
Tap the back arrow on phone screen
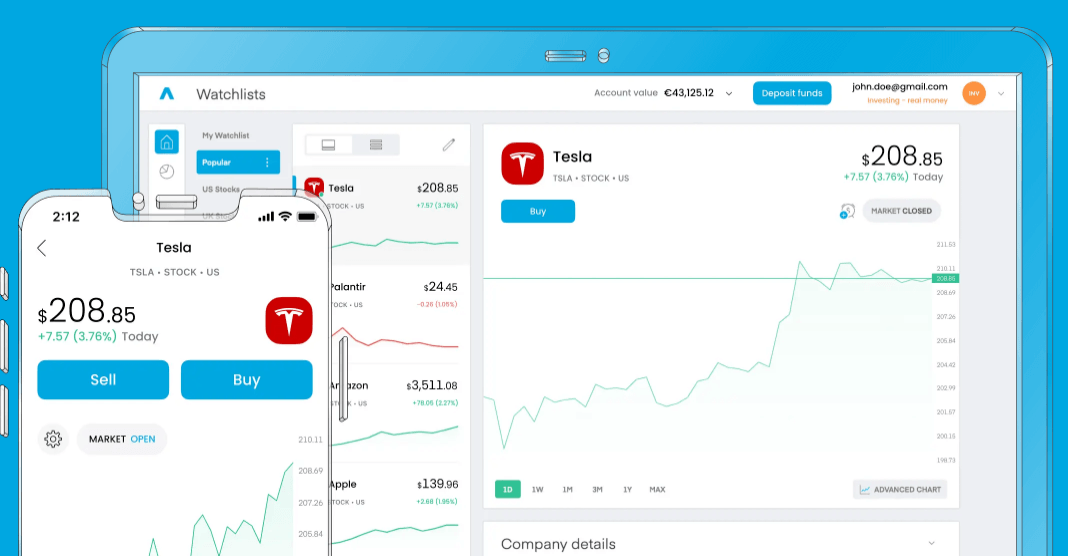point(42,248)
